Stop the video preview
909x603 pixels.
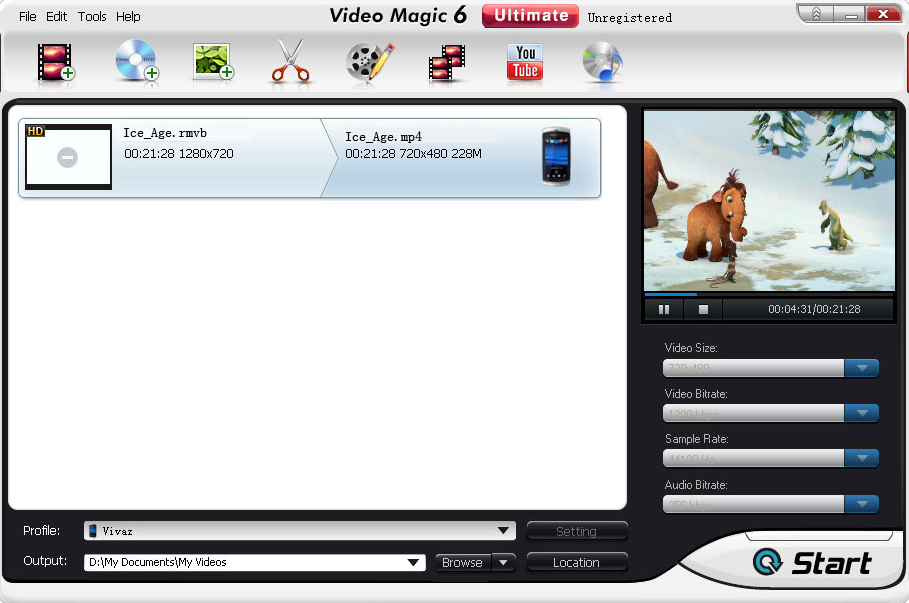click(703, 310)
